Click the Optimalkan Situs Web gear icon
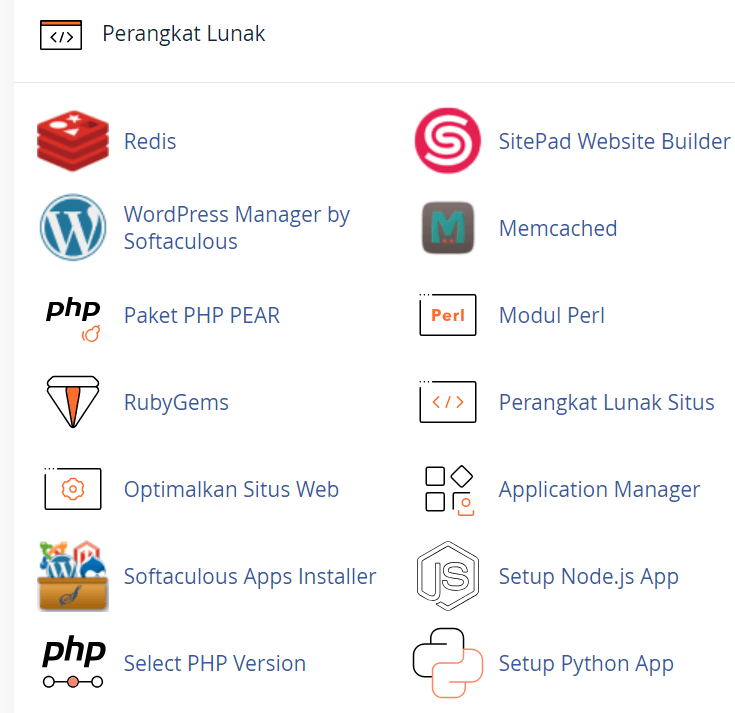Screen dimensions: 735x713 pos(73,489)
